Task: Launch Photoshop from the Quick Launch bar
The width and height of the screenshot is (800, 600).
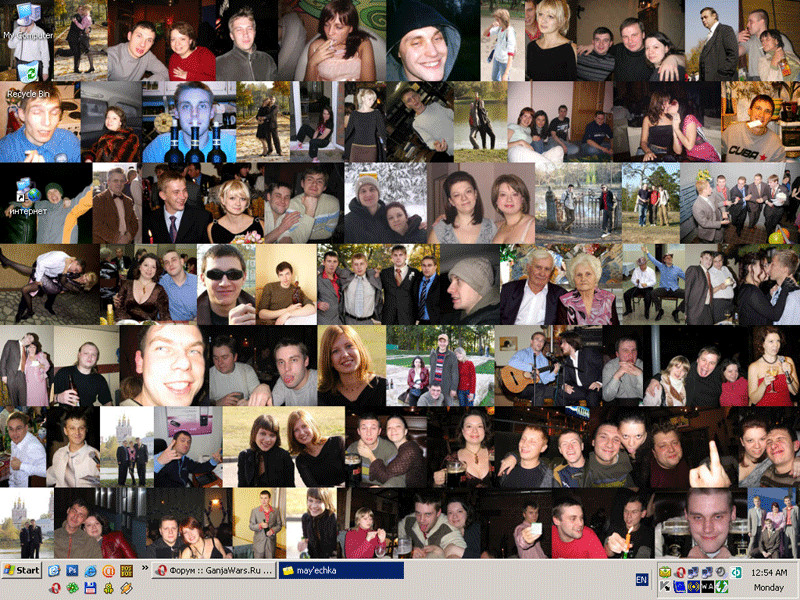Action: coord(72,570)
